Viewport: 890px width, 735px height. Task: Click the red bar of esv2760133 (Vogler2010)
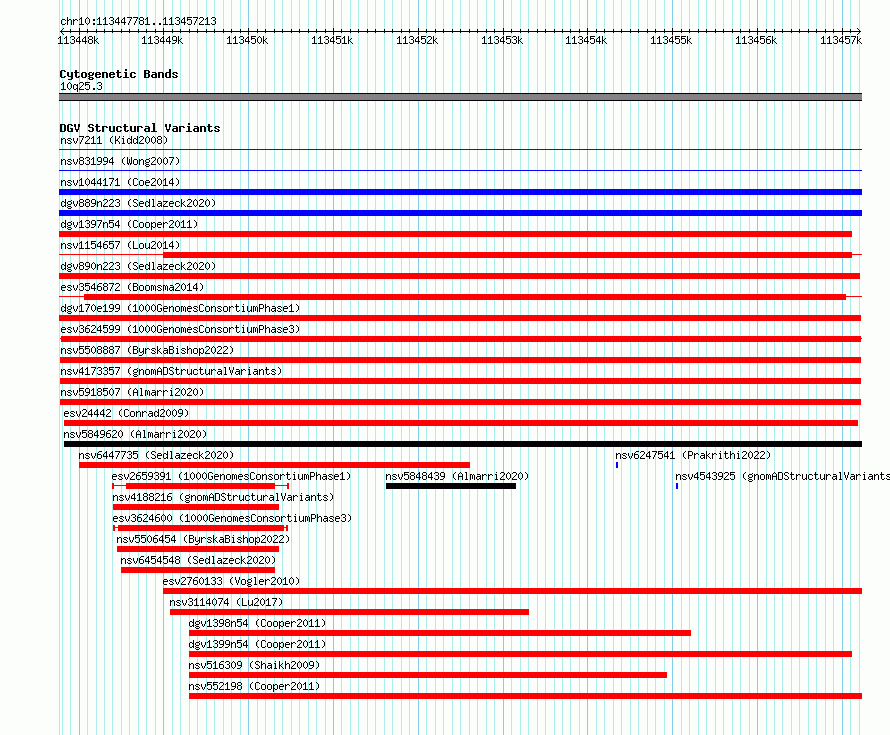click(x=513, y=591)
